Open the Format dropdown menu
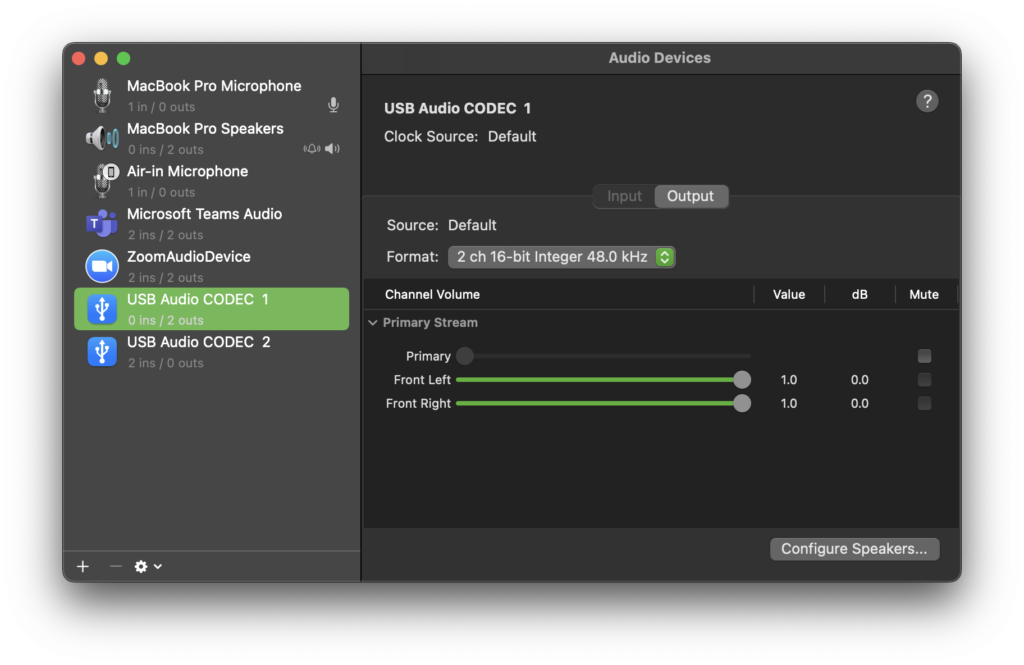1024x665 pixels. 561,257
